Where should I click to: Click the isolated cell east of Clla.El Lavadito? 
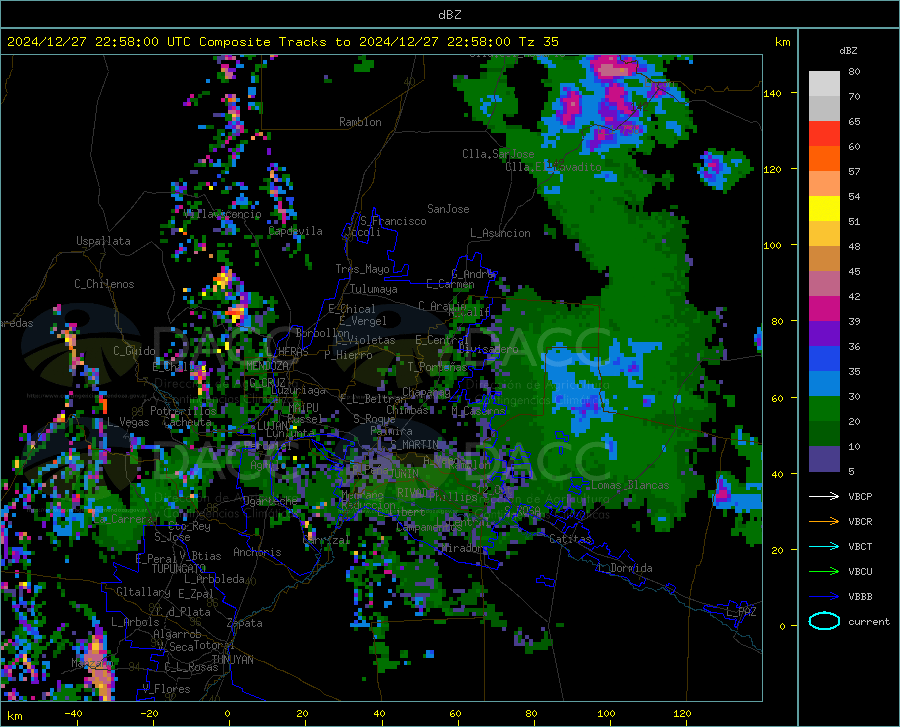coord(722,168)
